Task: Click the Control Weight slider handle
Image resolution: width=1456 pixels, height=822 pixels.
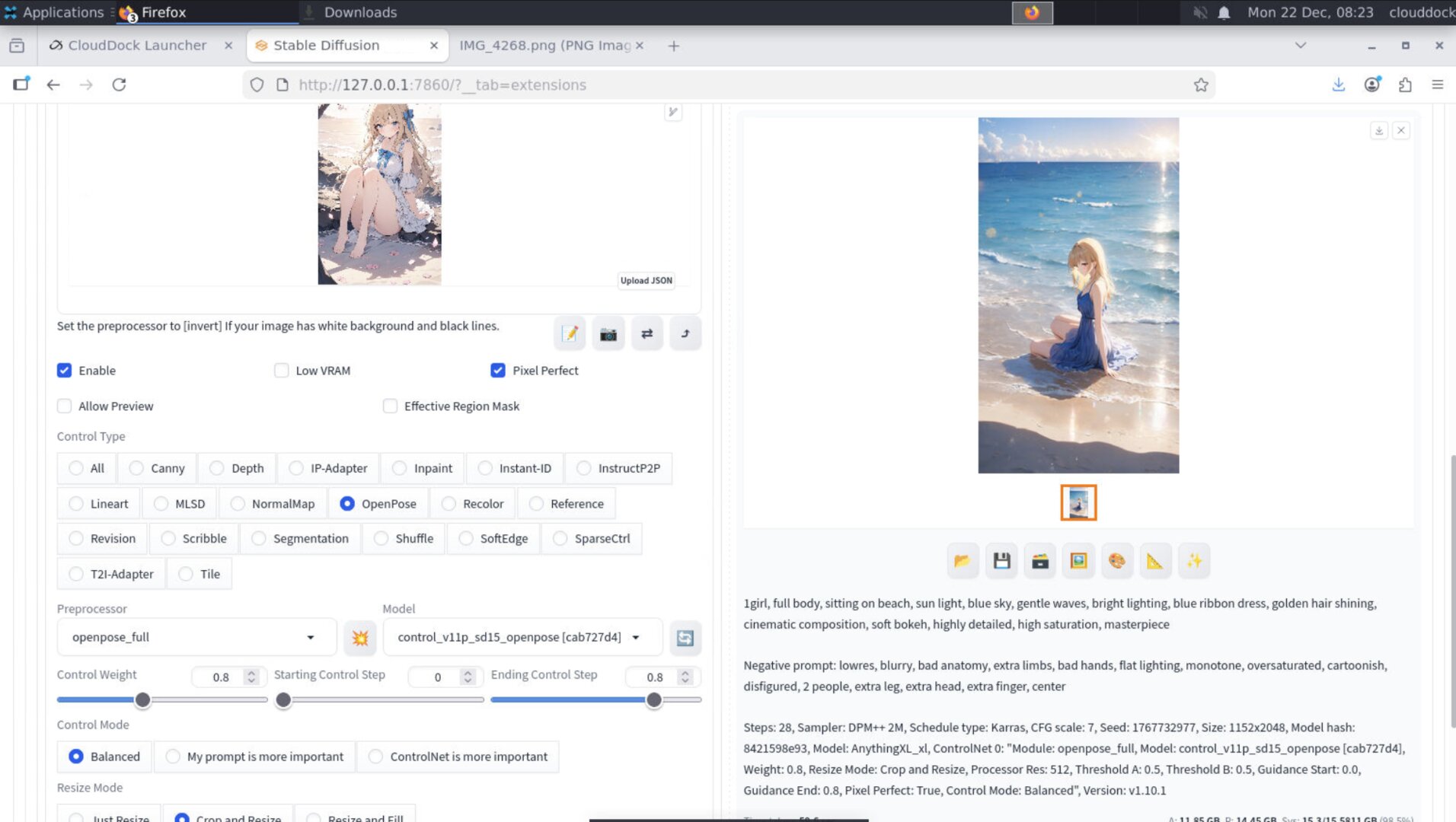Action: tap(142, 700)
